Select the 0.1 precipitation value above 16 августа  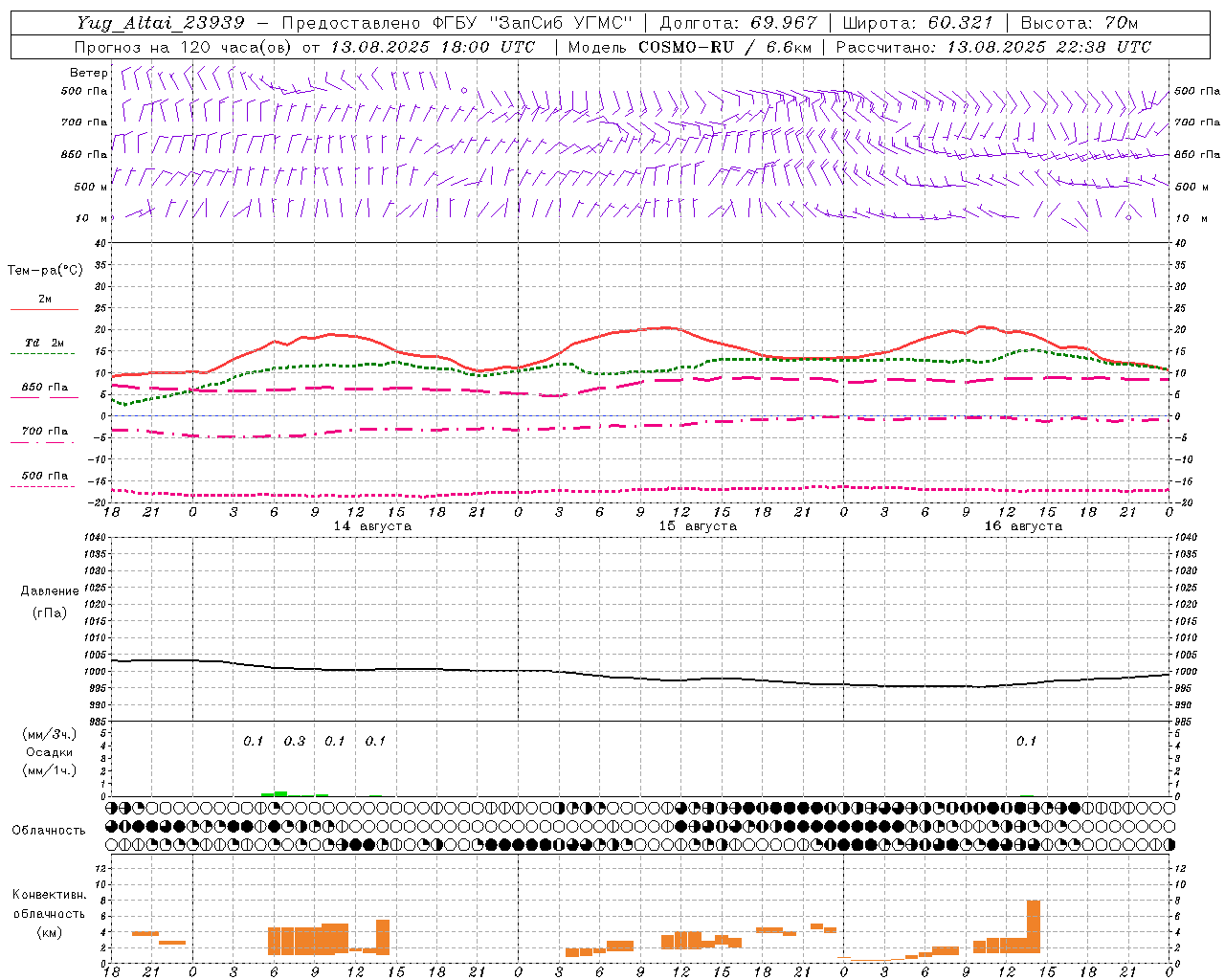coord(1026,742)
